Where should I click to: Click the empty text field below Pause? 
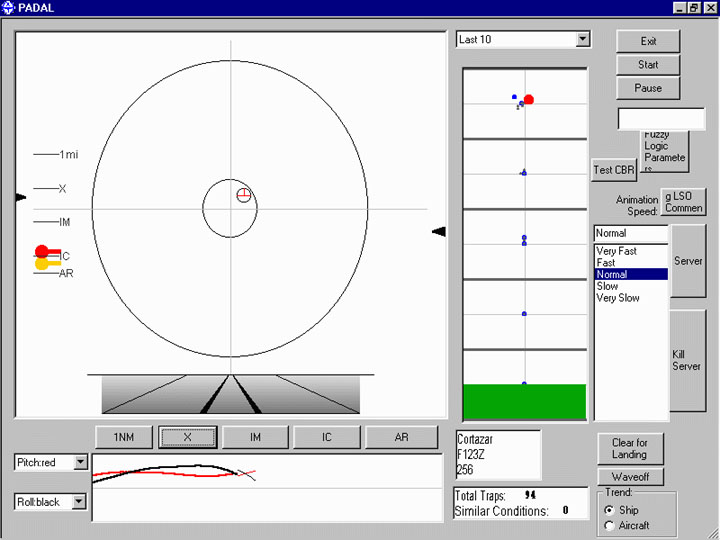pyautogui.click(x=647, y=118)
